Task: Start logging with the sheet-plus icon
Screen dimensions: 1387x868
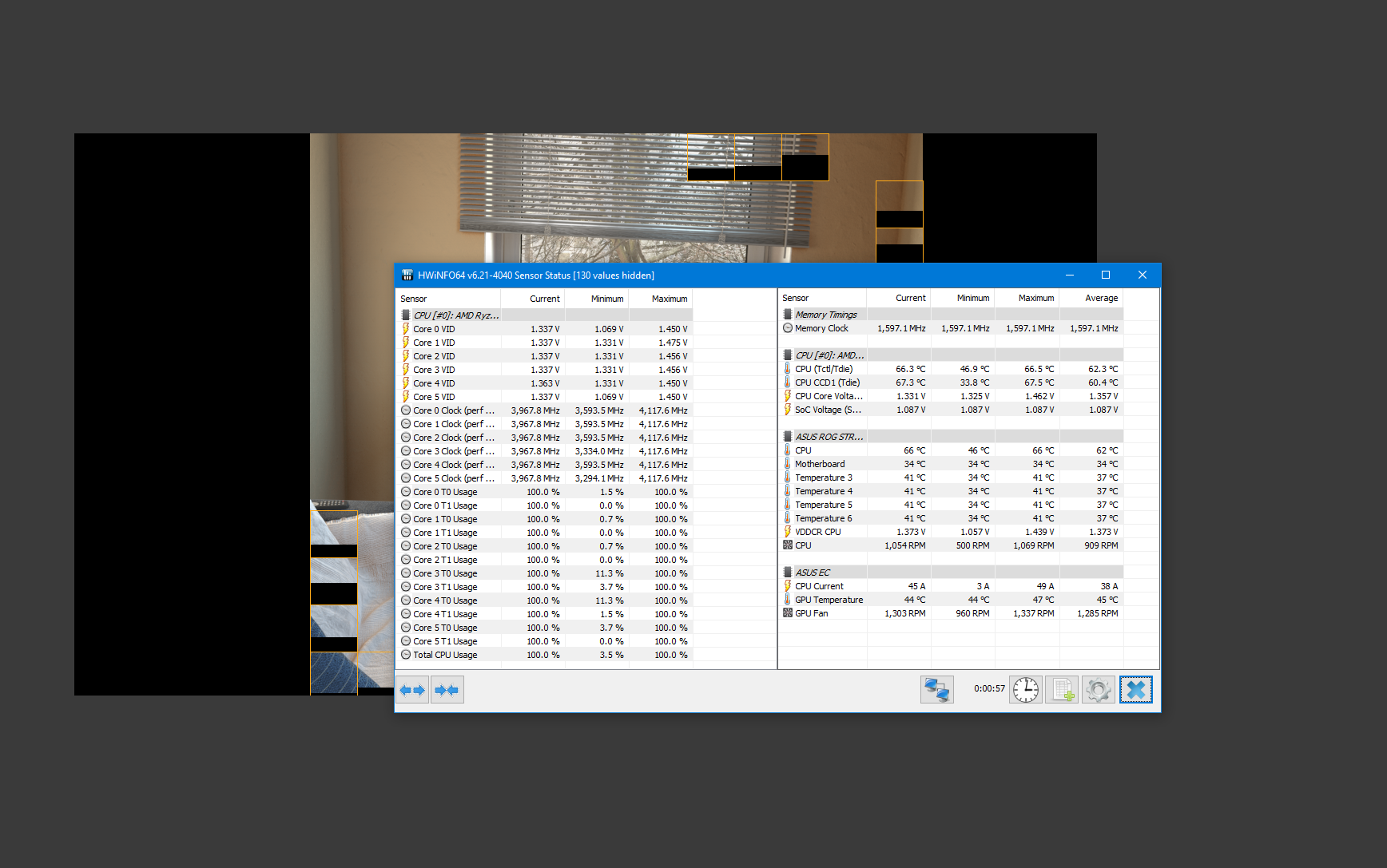Action: [1062, 689]
